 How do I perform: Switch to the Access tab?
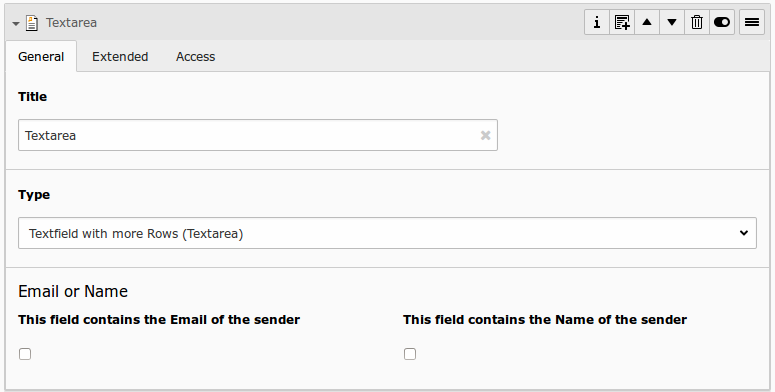tap(196, 56)
